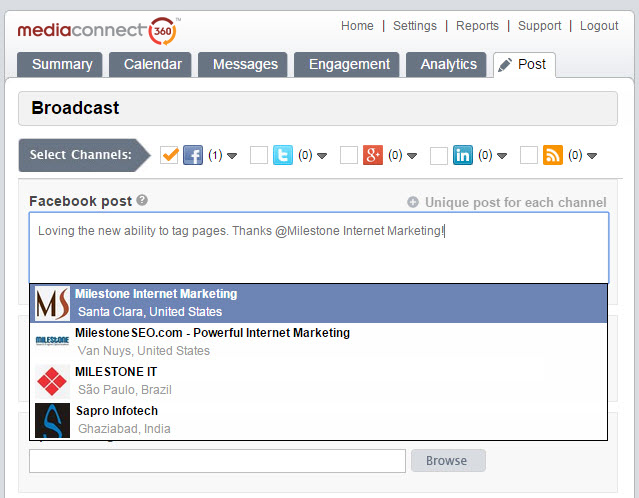Image resolution: width=639 pixels, height=498 pixels.
Task: Click the MilestoneSEO.com logo thumbnail
Action: point(52,341)
